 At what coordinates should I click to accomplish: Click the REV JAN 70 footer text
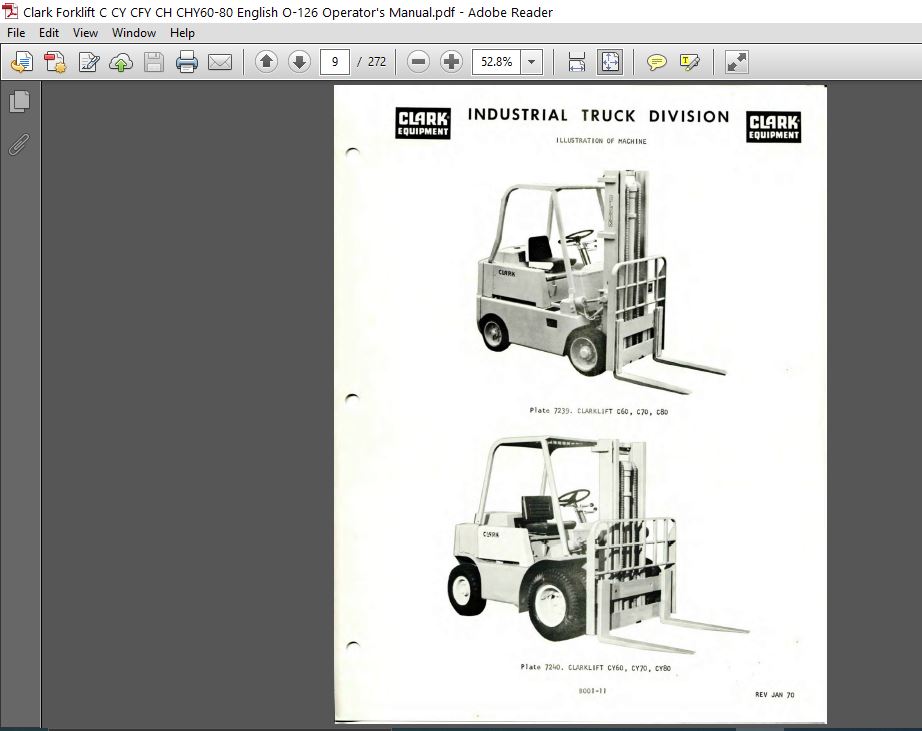point(774,695)
